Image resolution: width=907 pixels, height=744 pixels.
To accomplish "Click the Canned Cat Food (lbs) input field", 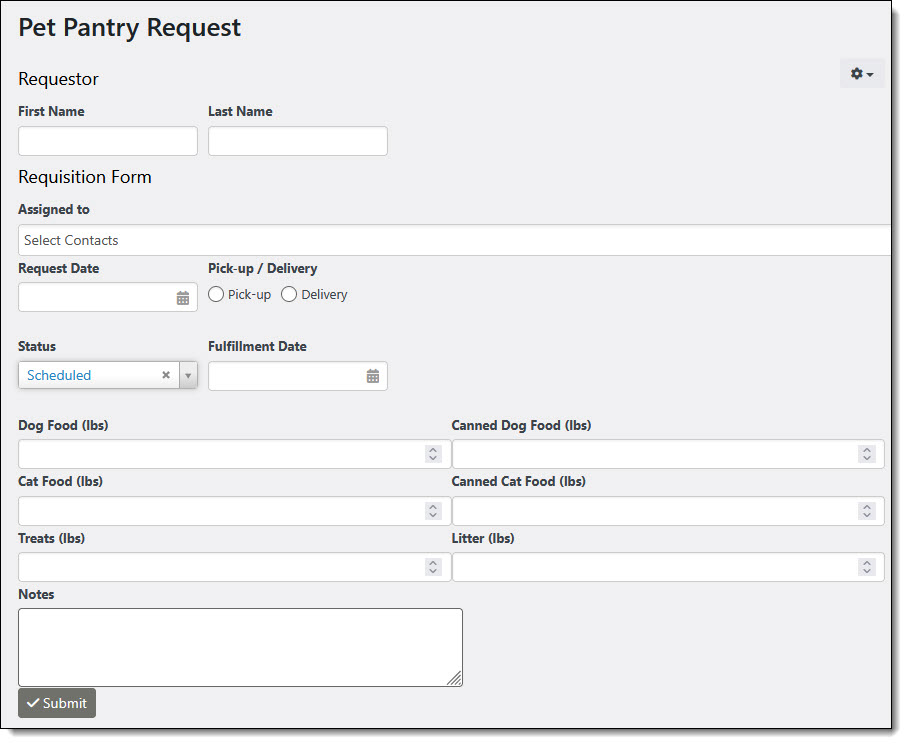I will [x=655, y=511].
